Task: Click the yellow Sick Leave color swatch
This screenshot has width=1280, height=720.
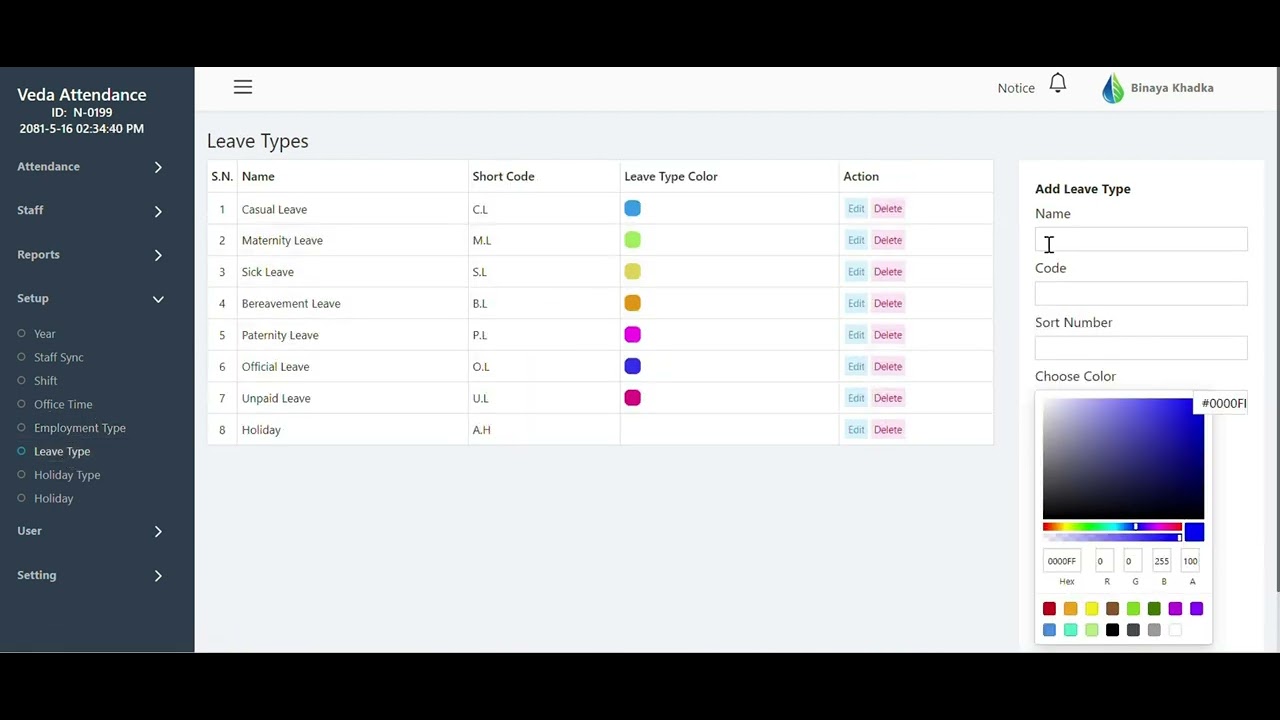Action: pos(632,271)
